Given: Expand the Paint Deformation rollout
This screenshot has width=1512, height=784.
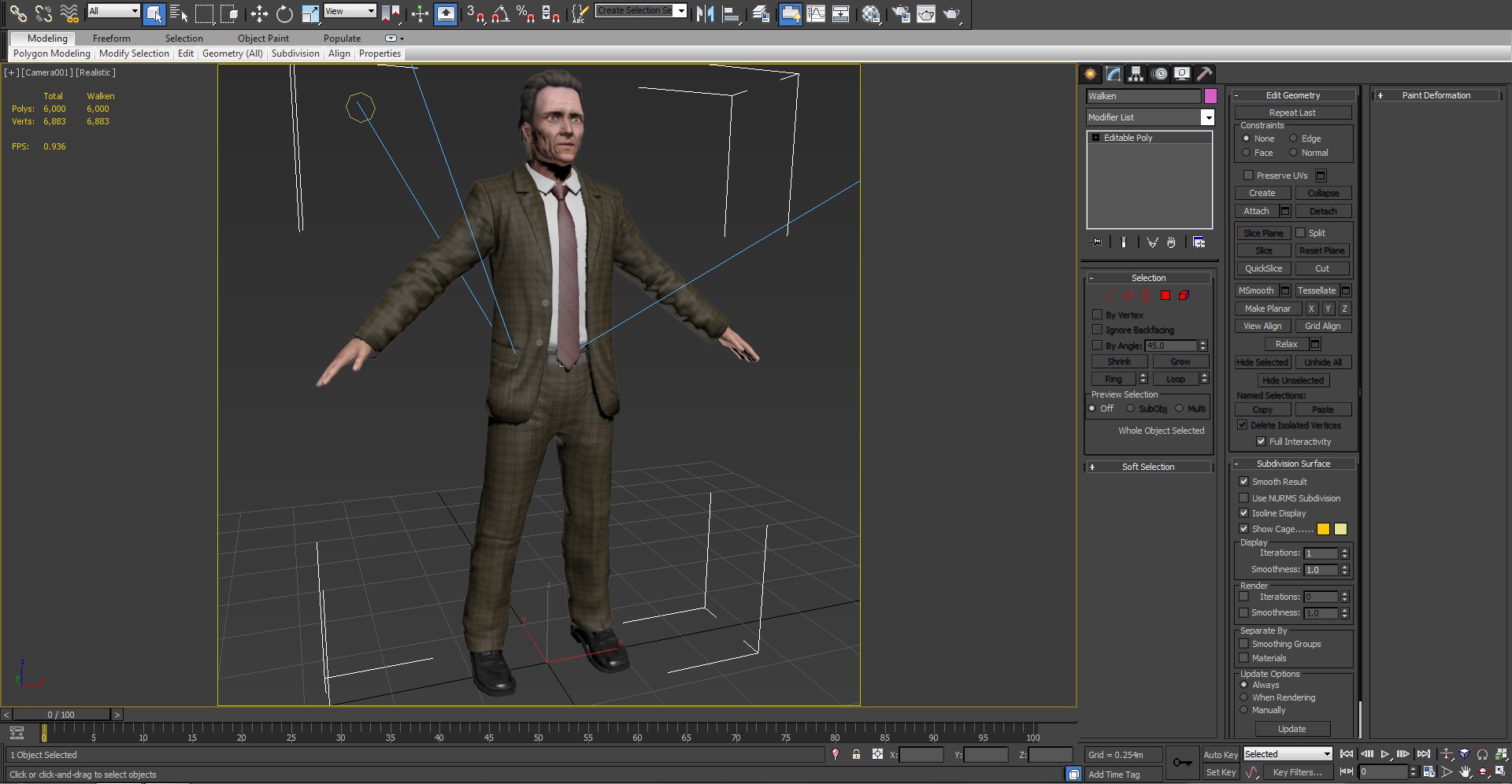Looking at the screenshot, I should [1436, 95].
